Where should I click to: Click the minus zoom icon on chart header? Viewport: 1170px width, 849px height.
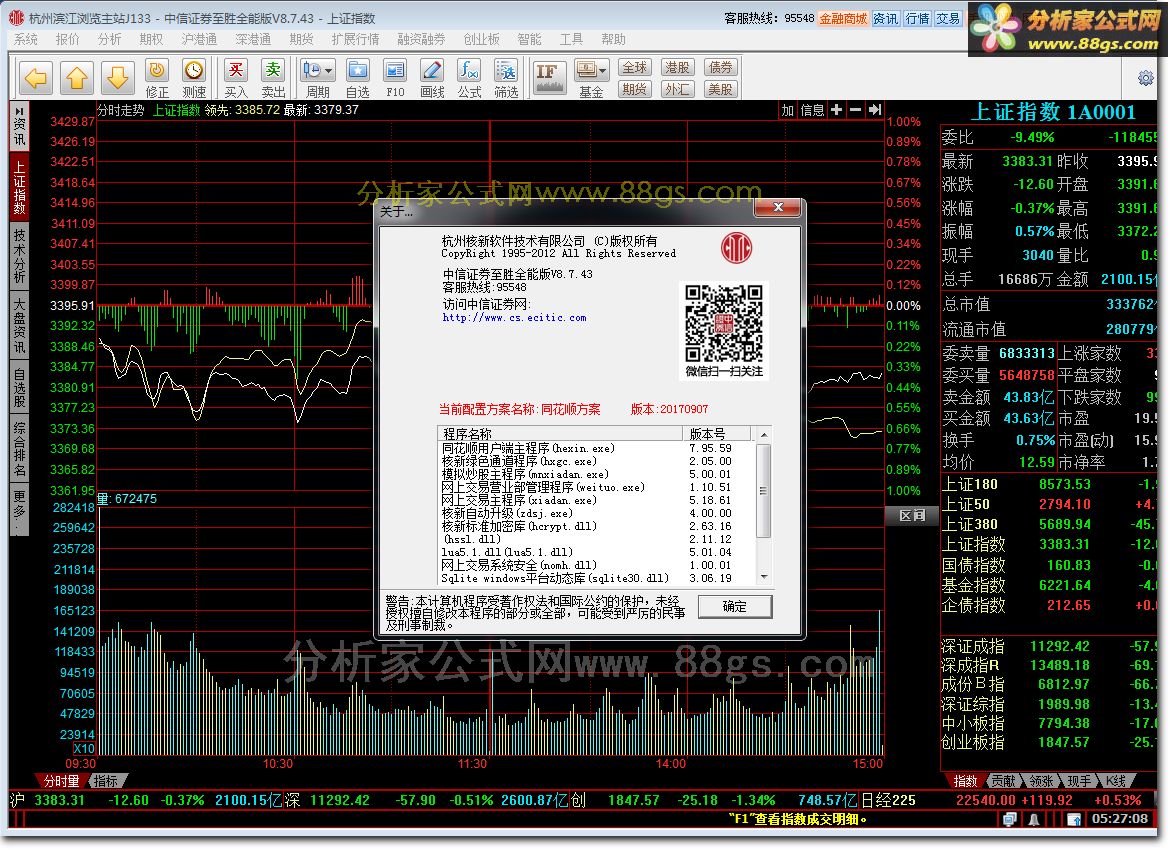856,110
